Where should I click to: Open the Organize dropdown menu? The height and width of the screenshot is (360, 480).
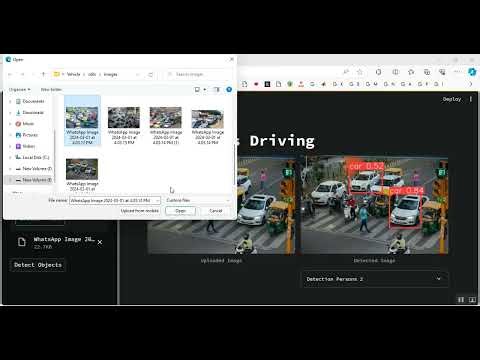(x=19, y=89)
